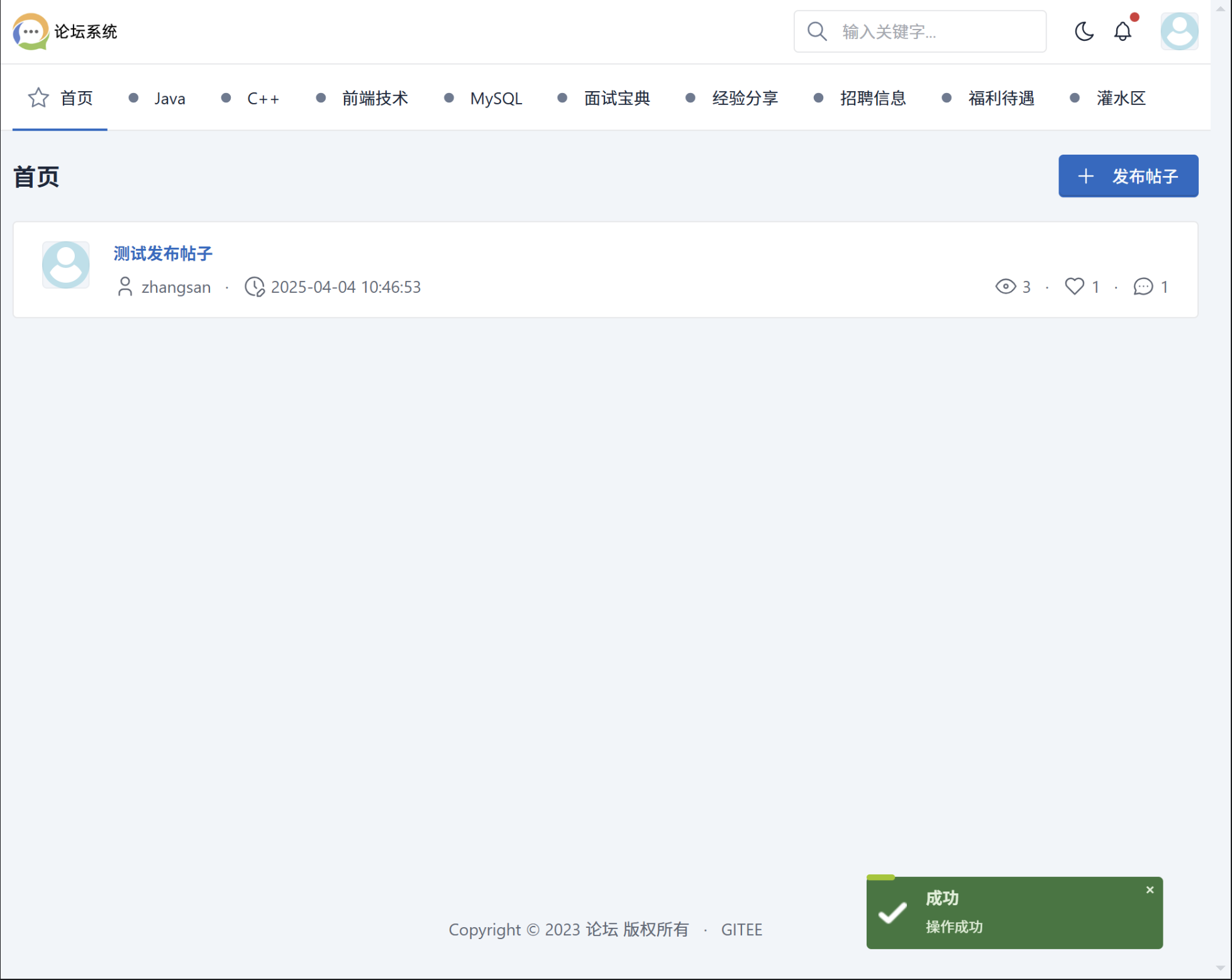
Task: Switch to the C++ board
Action: coord(262,99)
